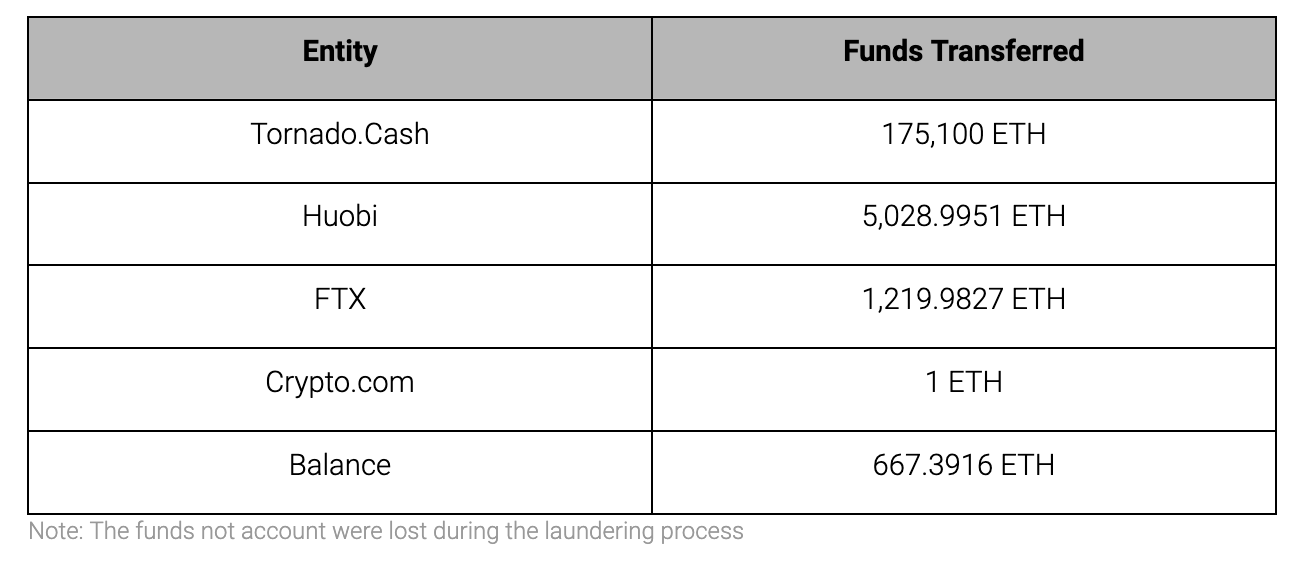
Task: Click 'ETH' in the Tornado.Cash row
Action: point(1019,134)
